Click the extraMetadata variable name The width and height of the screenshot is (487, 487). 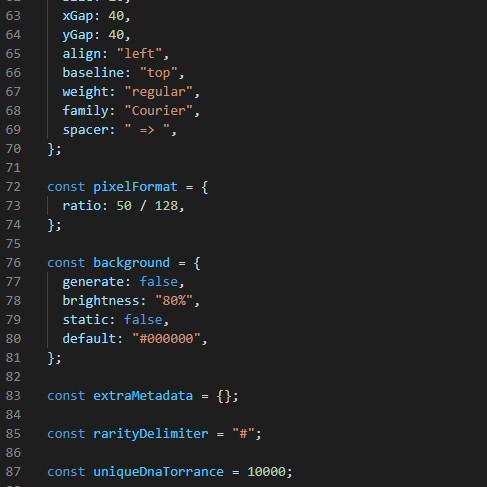[143, 396]
